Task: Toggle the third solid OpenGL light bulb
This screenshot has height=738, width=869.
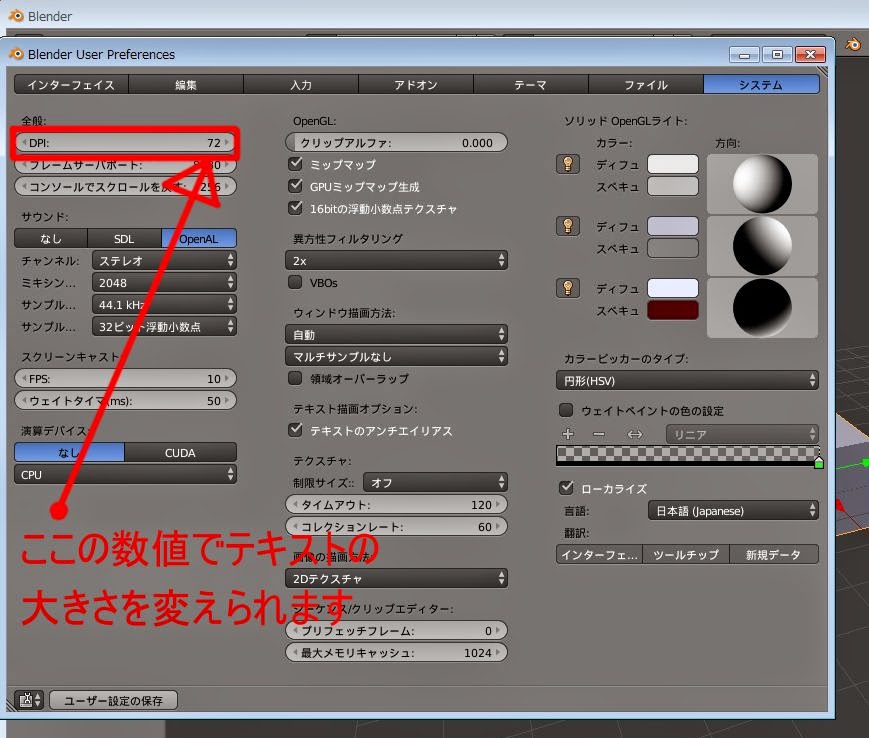Action: point(568,288)
